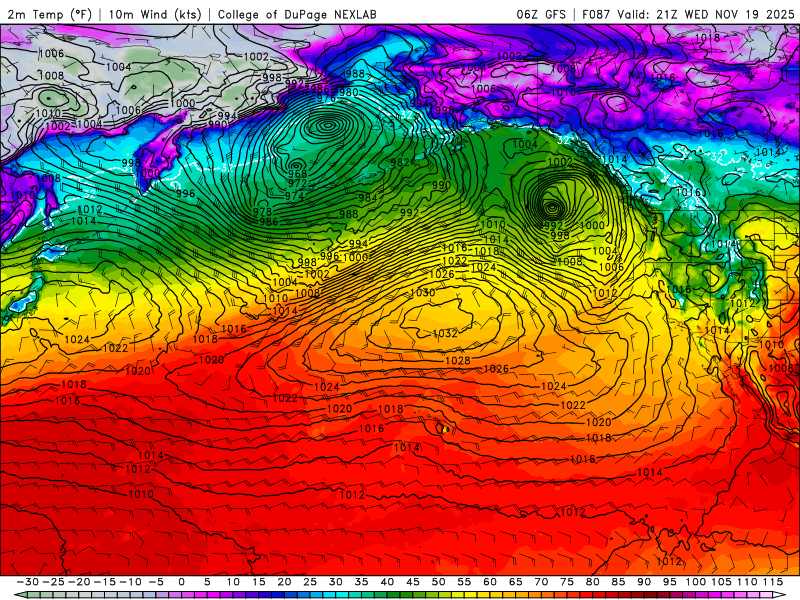Click the "10m Wind (kts)" header label

click(x=155, y=14)
